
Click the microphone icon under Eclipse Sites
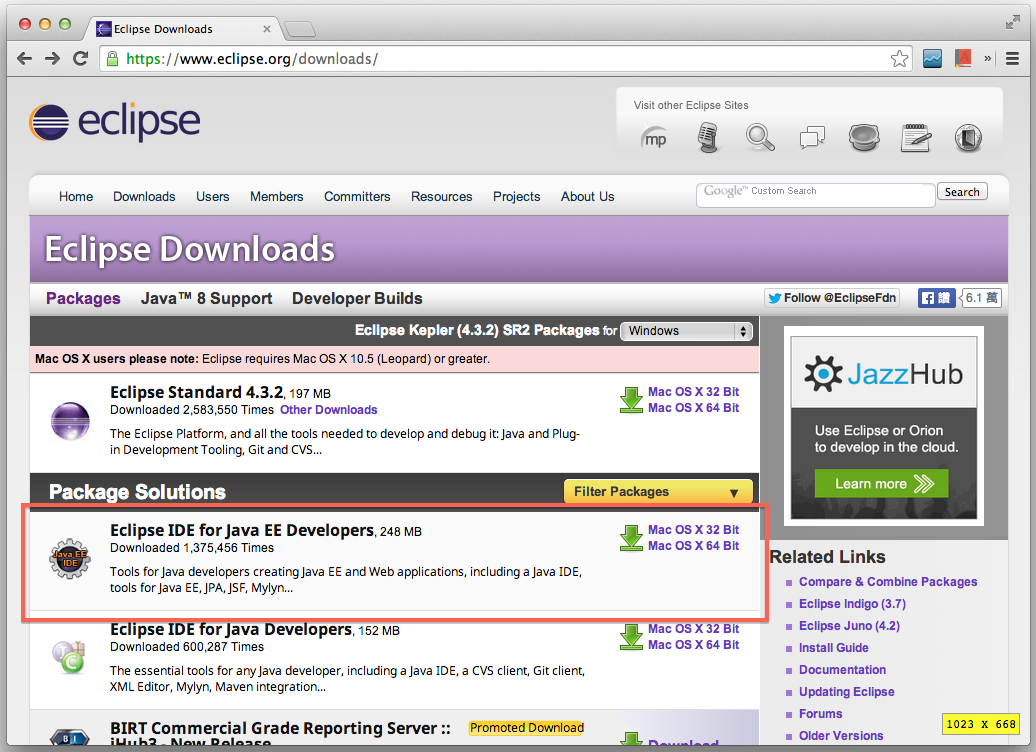[x=708, y=137]
